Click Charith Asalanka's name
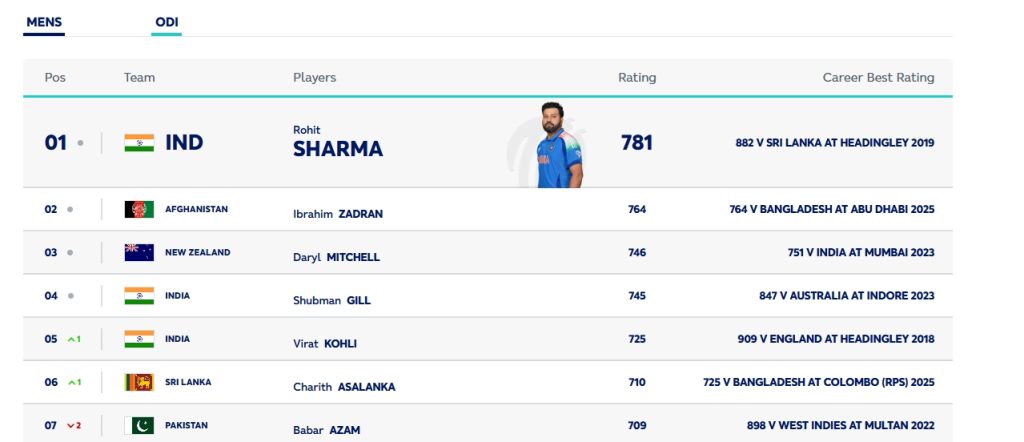 tap(344, 387)
